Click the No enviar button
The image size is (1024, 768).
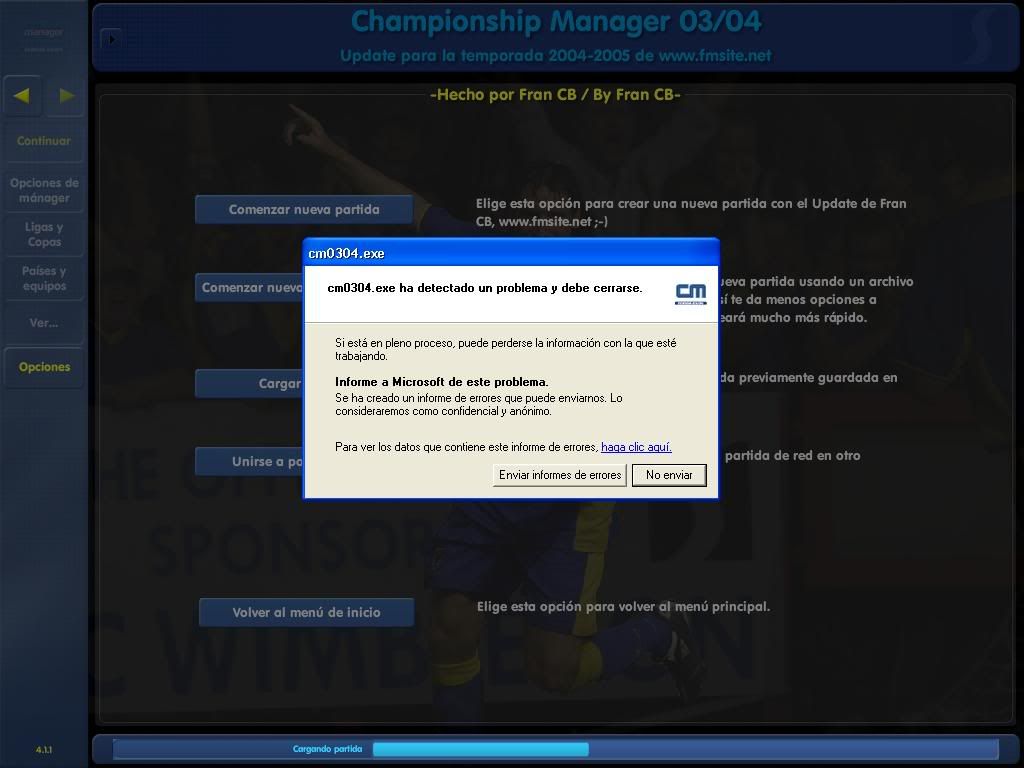coord(669,475)
